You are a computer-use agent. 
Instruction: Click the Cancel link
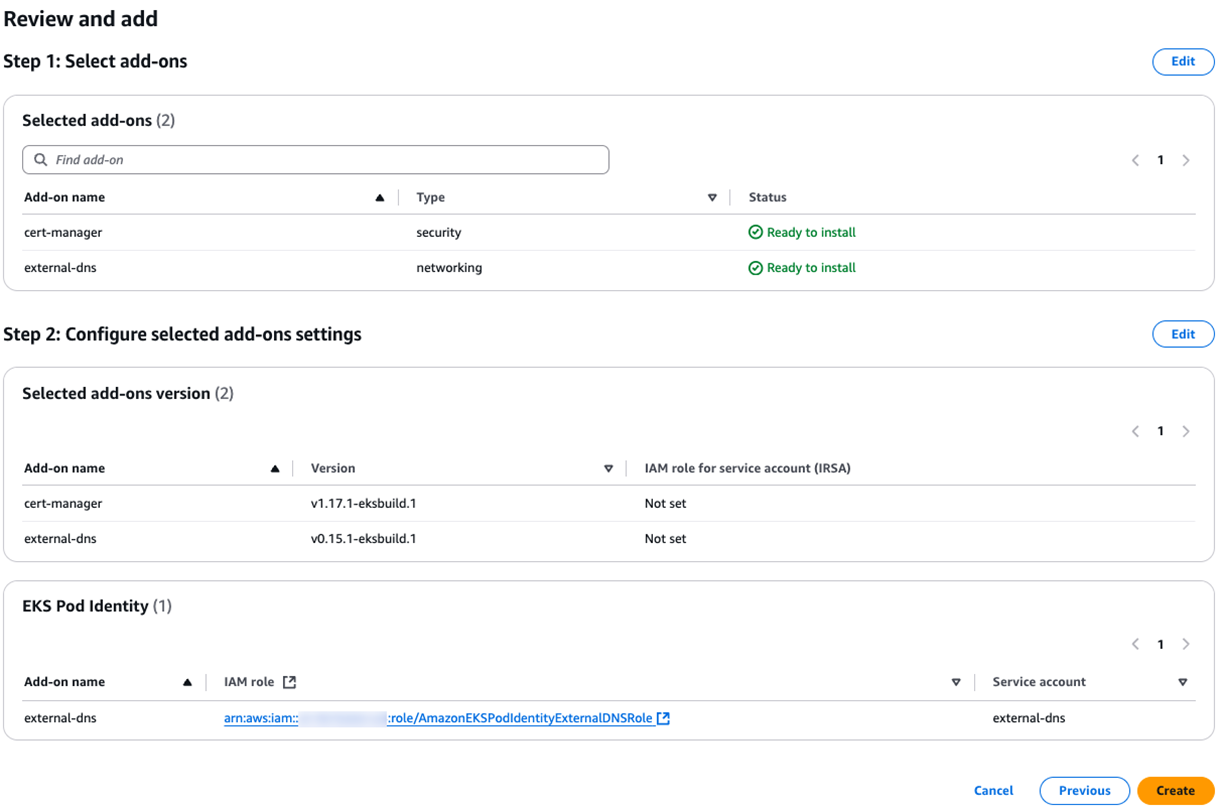(993, 790)
